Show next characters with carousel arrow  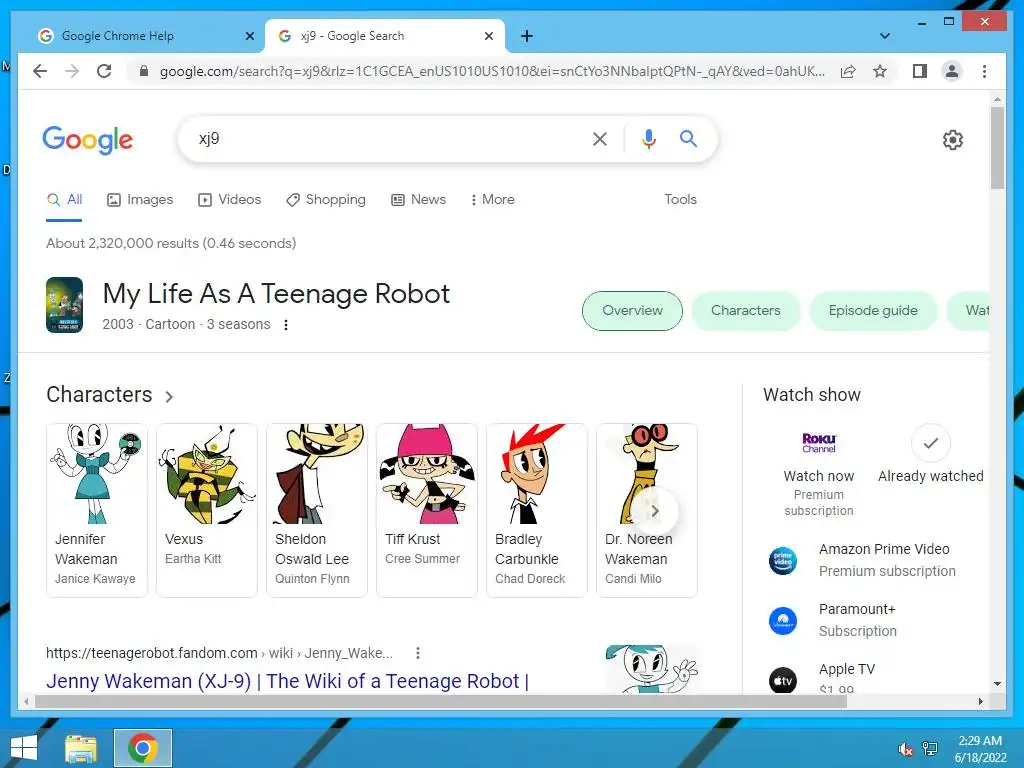(654, 511)
